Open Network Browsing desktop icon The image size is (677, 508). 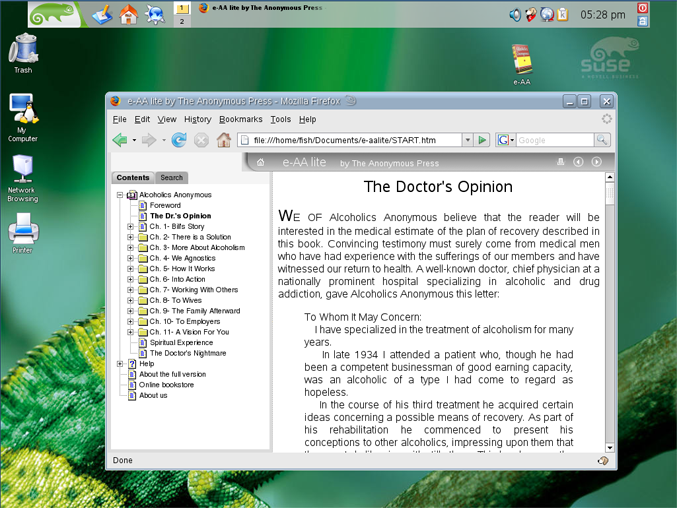(23, 179)
